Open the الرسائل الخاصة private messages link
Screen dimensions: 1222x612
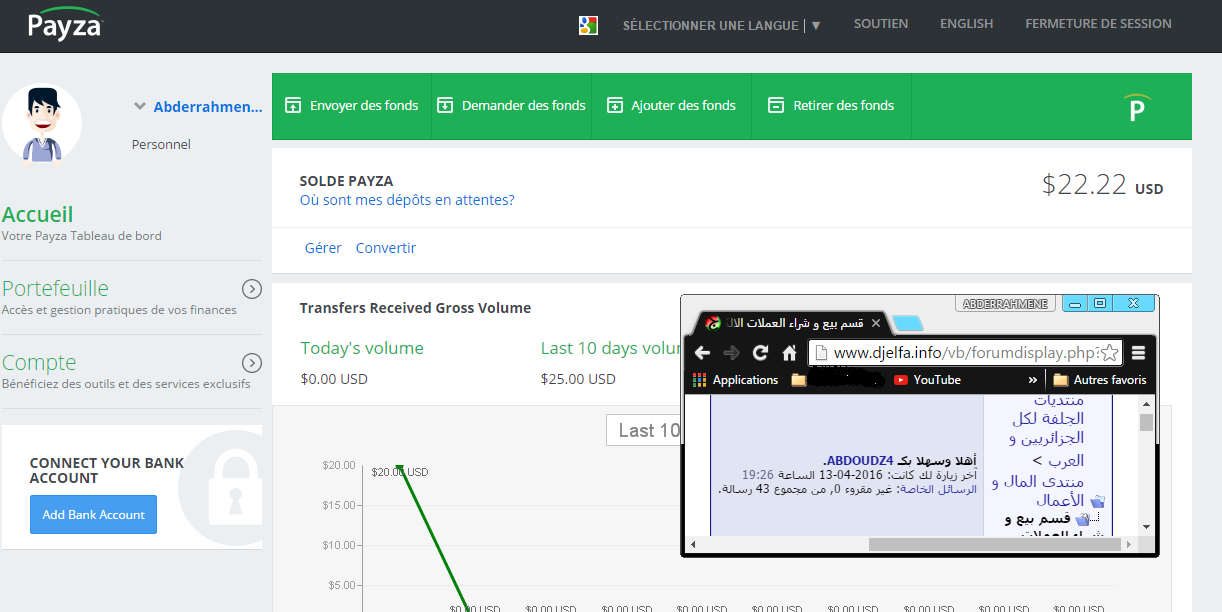tap(938, 489)
